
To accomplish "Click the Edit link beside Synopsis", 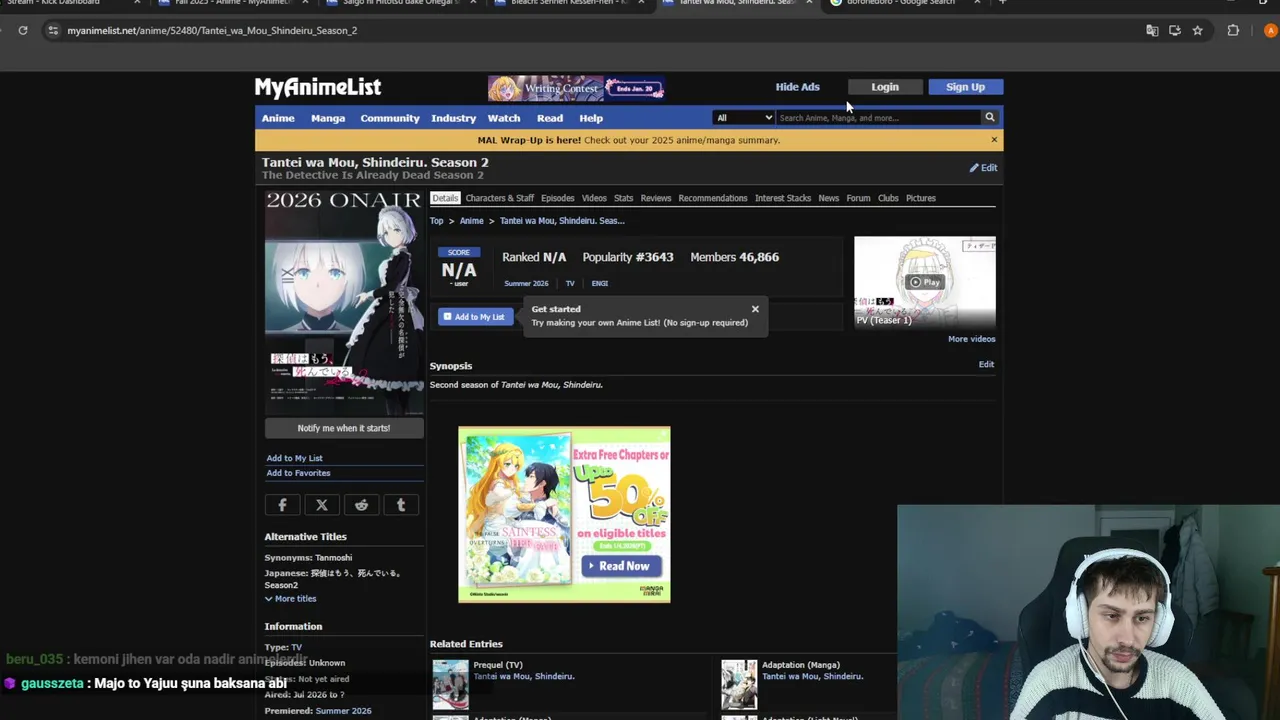I will coord(986,364).
